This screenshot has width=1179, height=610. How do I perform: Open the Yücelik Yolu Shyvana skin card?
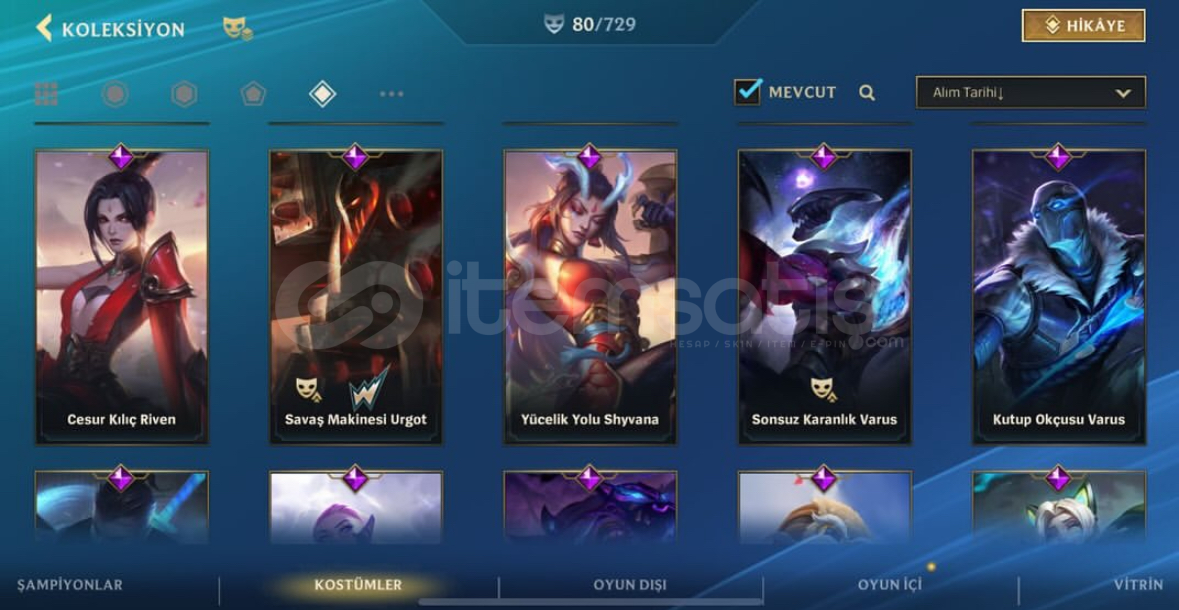coord(590,297)
